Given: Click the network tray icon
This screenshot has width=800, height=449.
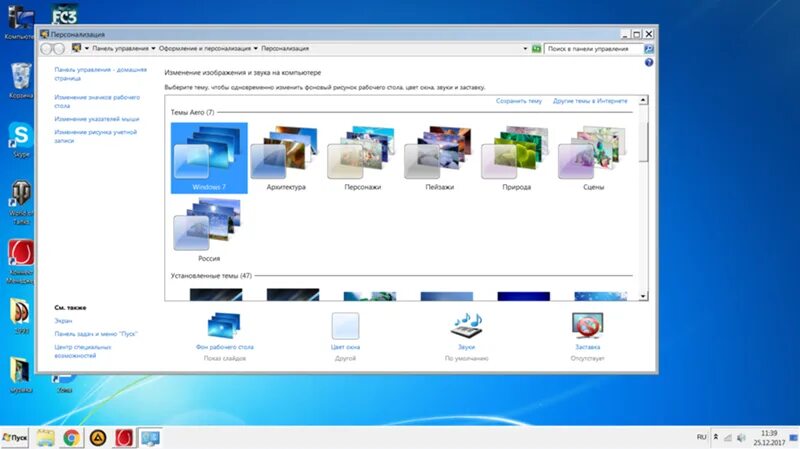Looking at the screenshot, I should click(x=728, y=438).
